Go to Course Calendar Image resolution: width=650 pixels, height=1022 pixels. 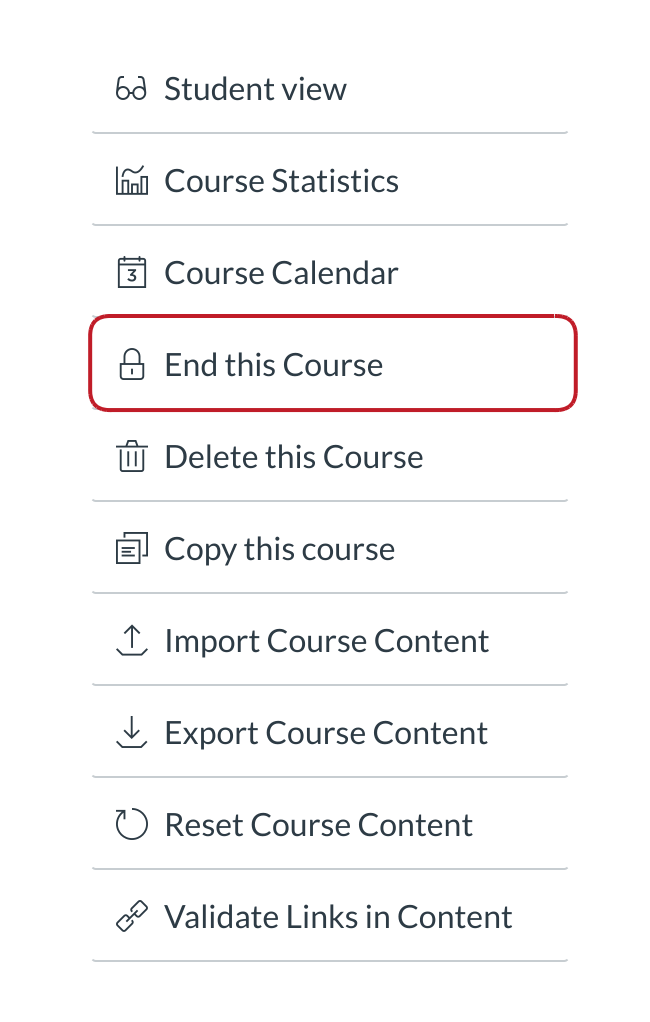click(282, 273)
